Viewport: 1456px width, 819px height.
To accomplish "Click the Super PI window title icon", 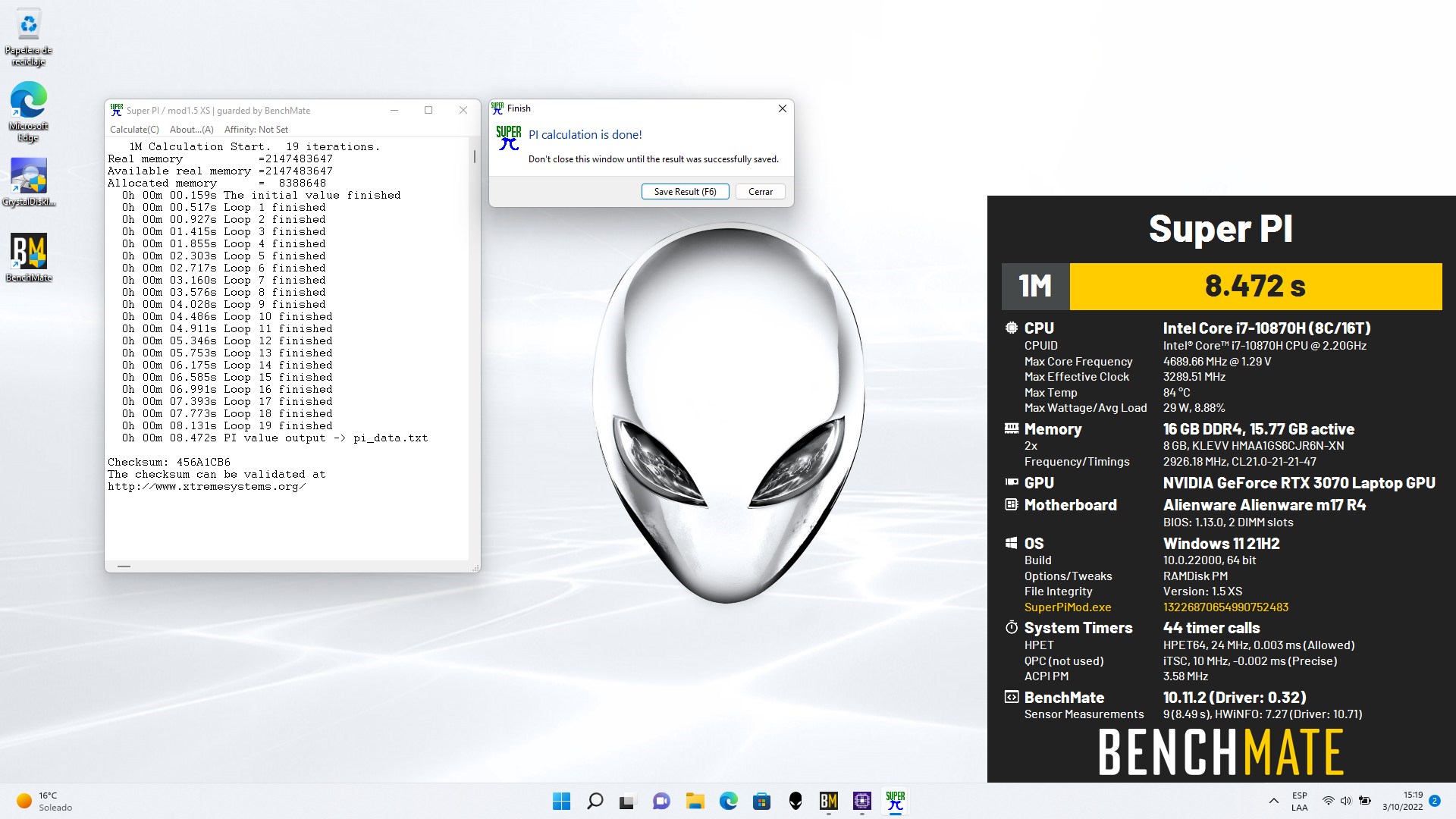I will click(x=116, y=110).
